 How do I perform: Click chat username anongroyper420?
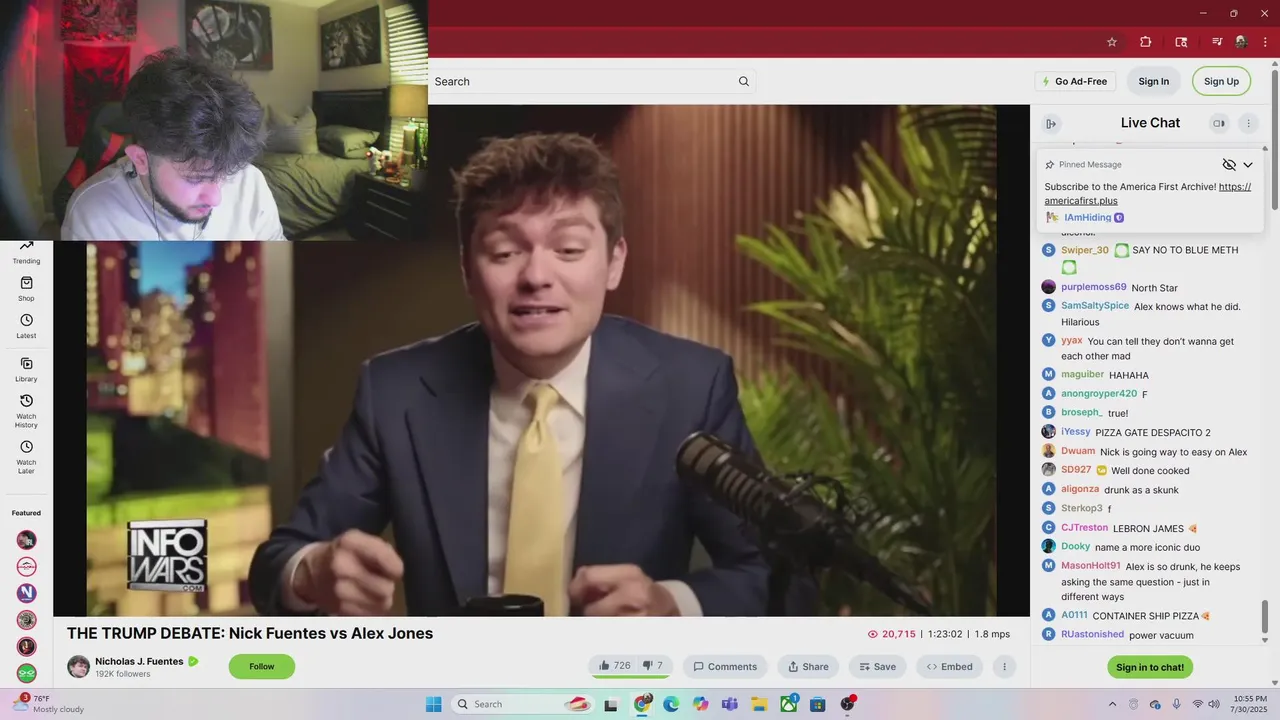point(1099,394)
